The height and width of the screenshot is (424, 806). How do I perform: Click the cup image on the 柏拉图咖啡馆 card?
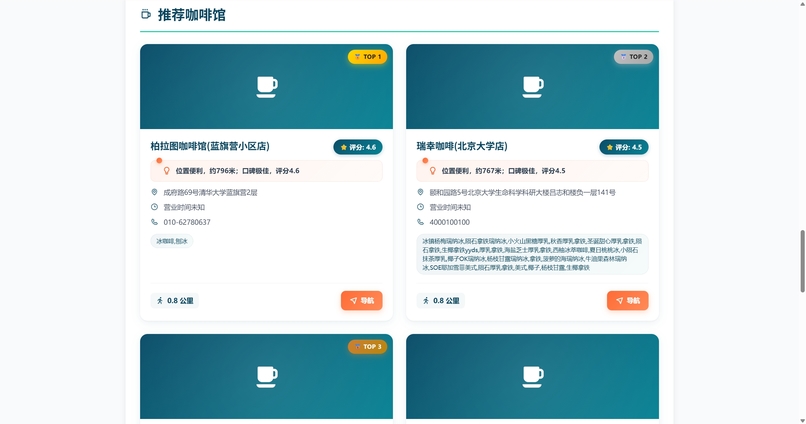pos(267,87)
